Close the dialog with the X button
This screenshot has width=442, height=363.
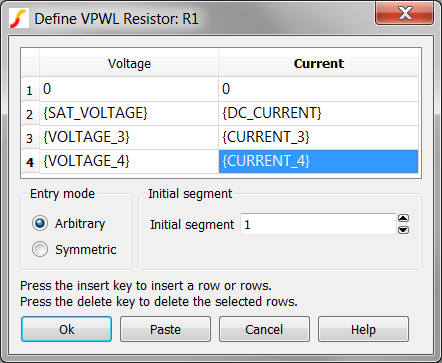click(x=405, y=13)
